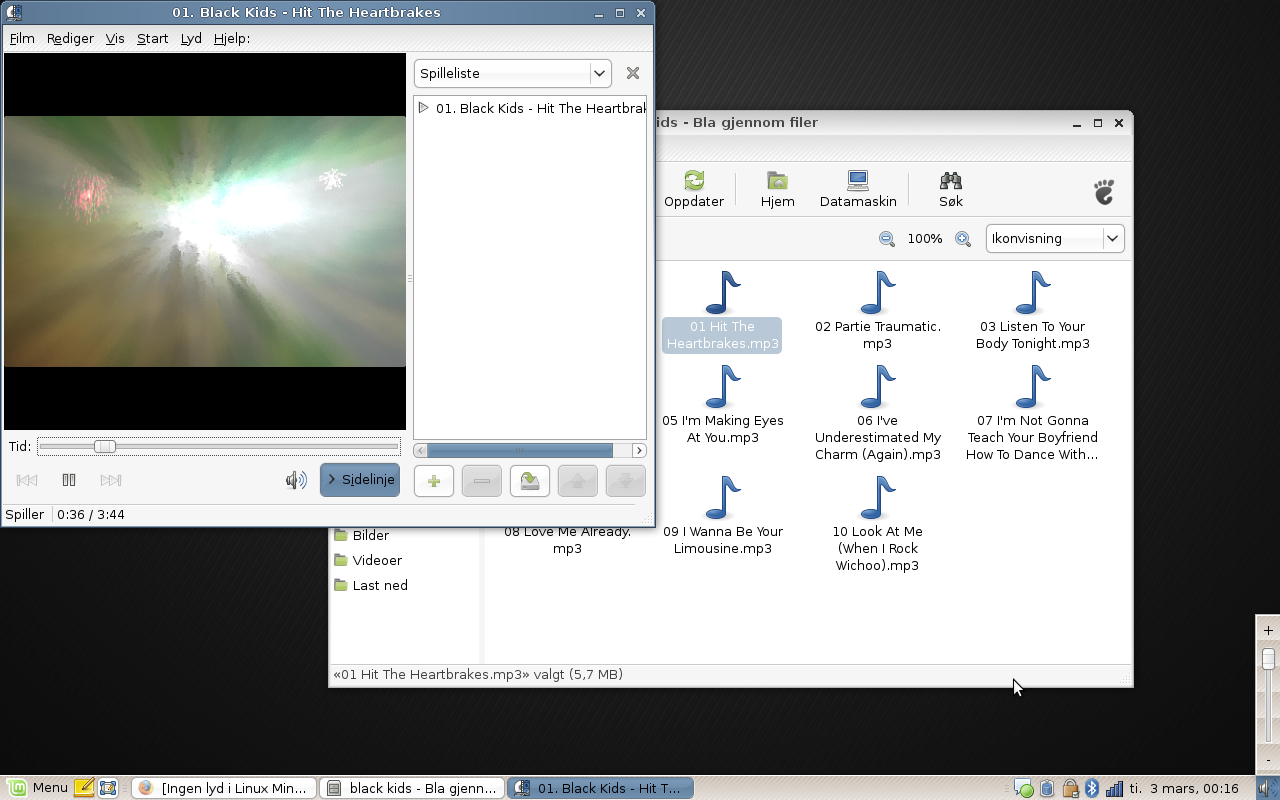Click the playlist horizontal scrollbar right arrow
Viewport: 1280px width, 800px height.
[639, 450]
